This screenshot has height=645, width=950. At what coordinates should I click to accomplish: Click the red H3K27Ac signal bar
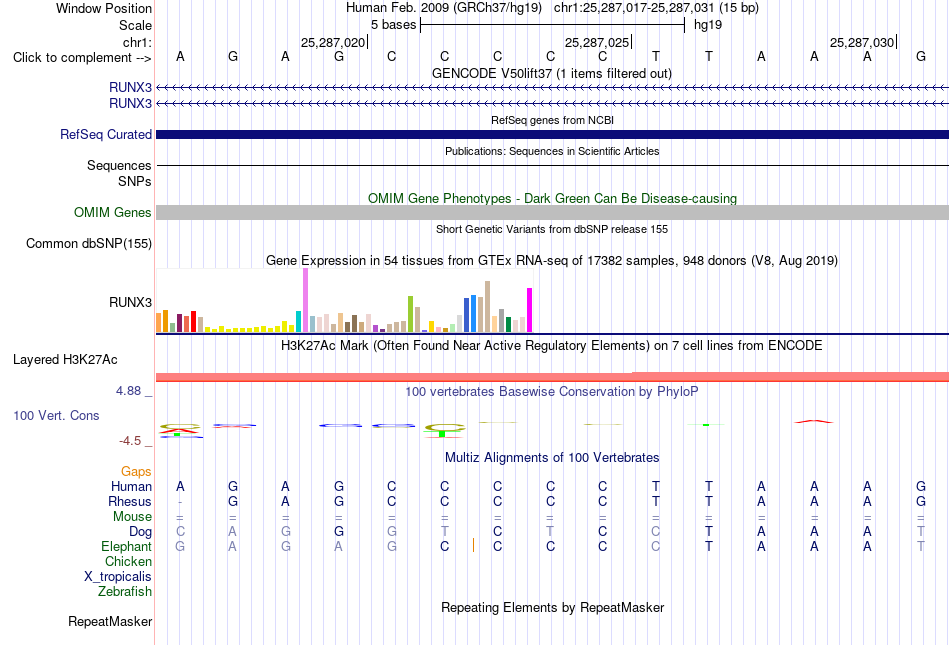[x=552, y=377]
